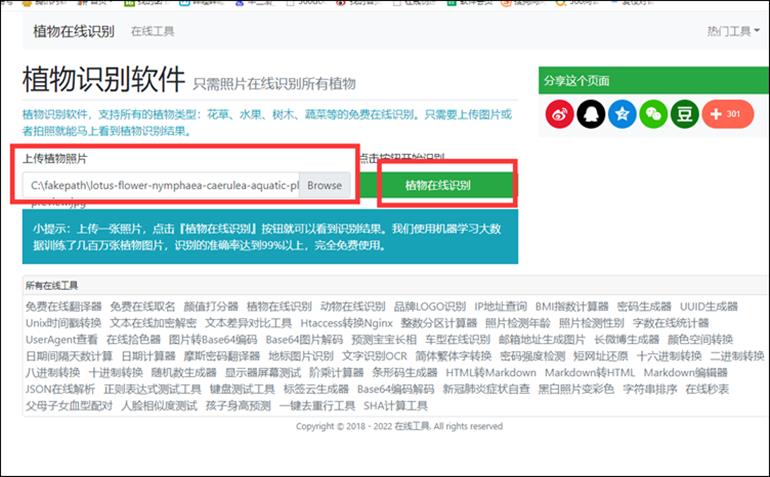The image size is (770, 477).
Task: Open the 文字识别OCR tool link
Action: coord(375,356)
